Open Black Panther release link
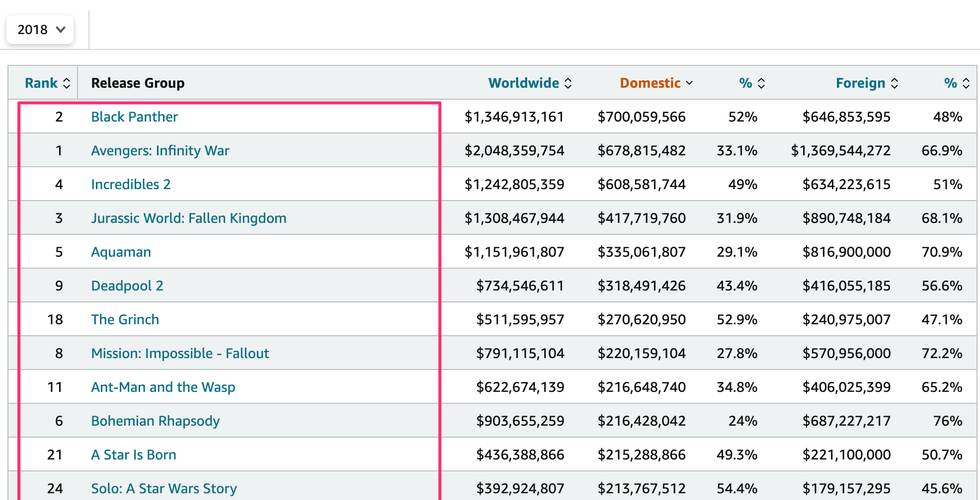The height and width of the screenshot is (500, 980). click(x=134, y=117)
